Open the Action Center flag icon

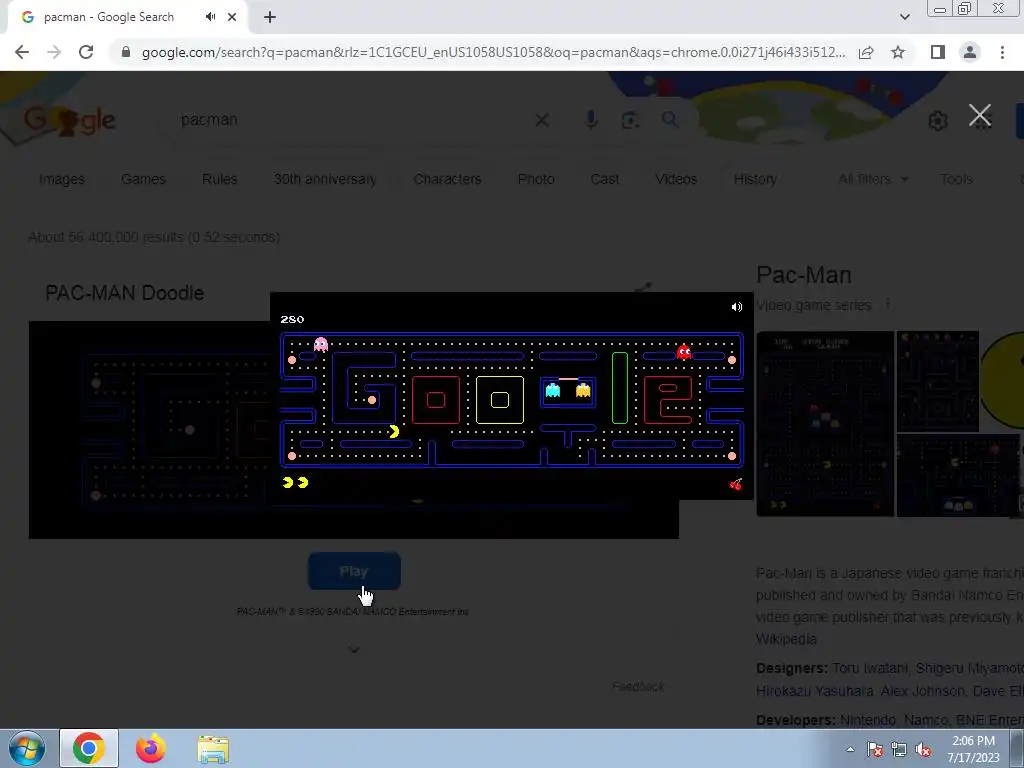pos(874,750)
